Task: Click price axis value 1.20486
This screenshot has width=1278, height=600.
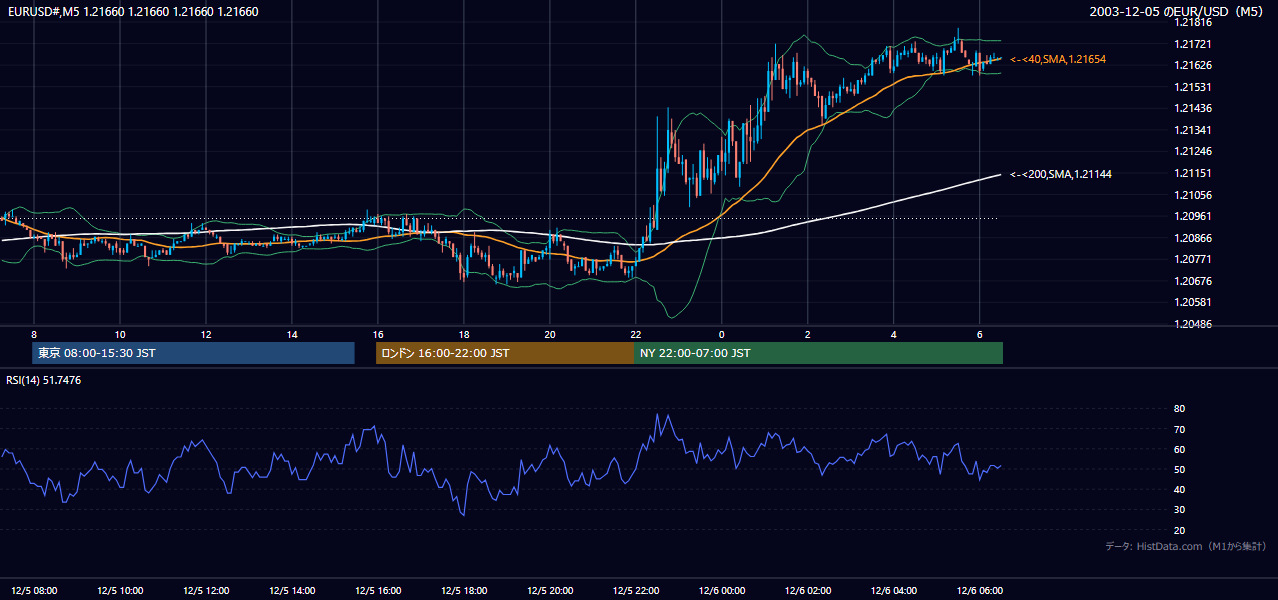Action: (x=1192, y=324)
